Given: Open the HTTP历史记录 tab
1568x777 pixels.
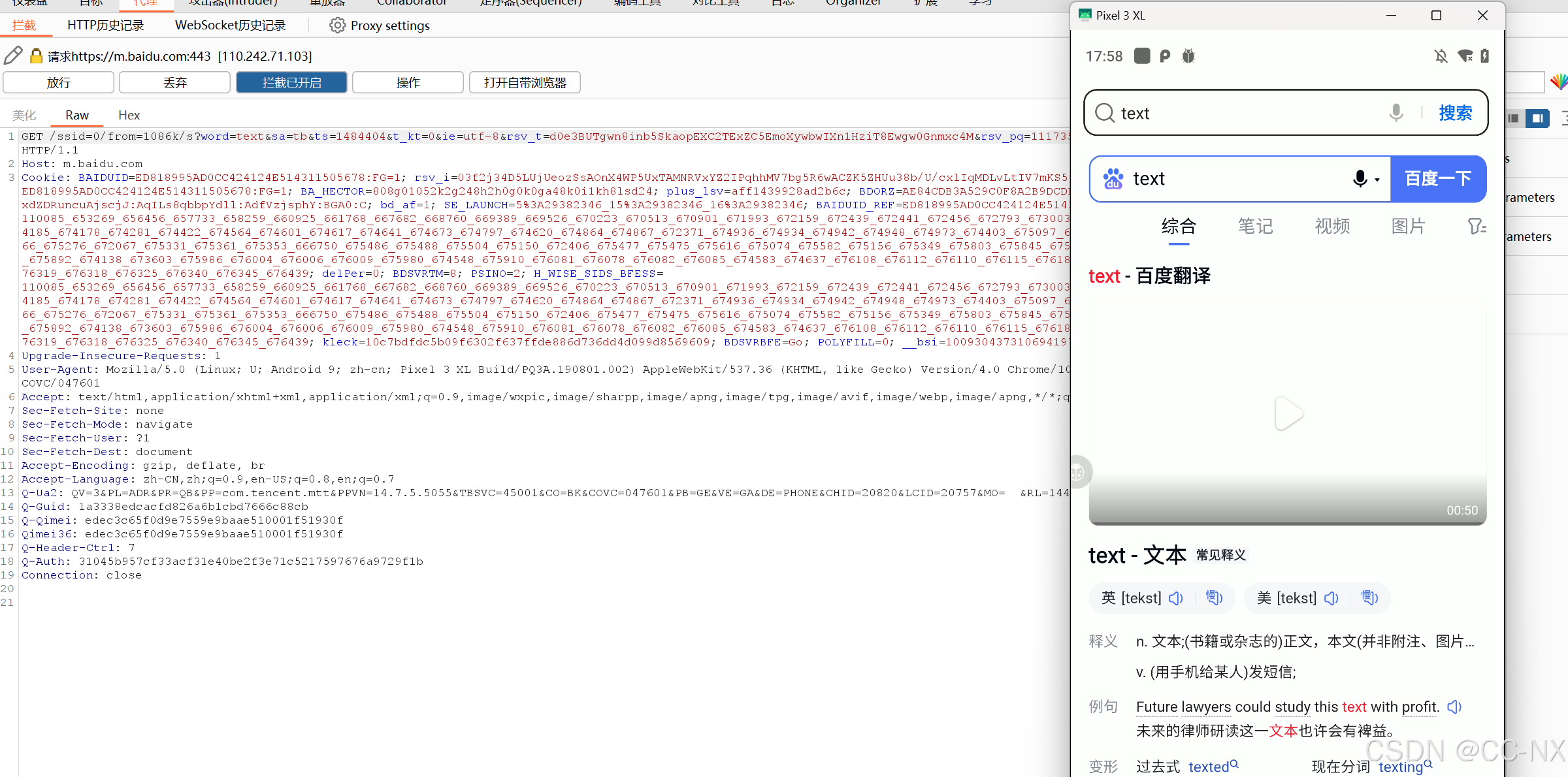Looking at the screenshot, I should point(105,25).
